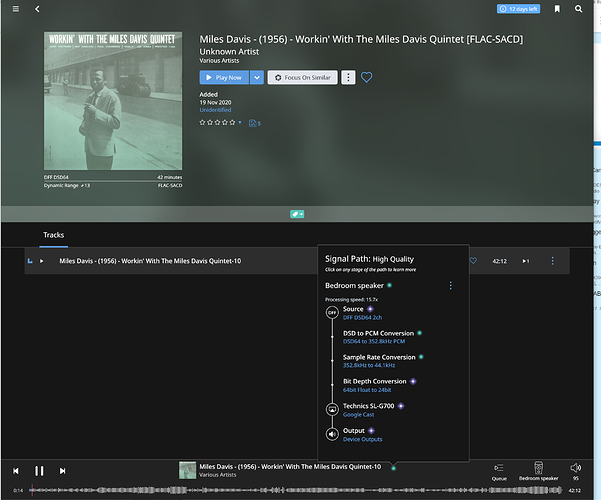The image size is (601, 500).
Task: Open Bedroom speaker zone picker
Action: [x=539, y=471]
